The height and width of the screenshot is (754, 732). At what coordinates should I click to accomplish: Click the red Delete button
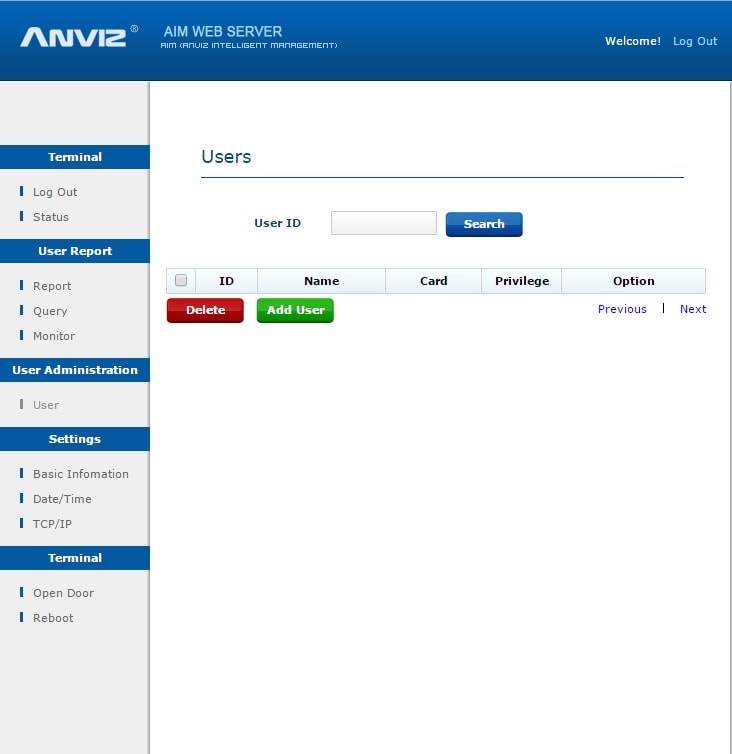[x=205, y=310]
